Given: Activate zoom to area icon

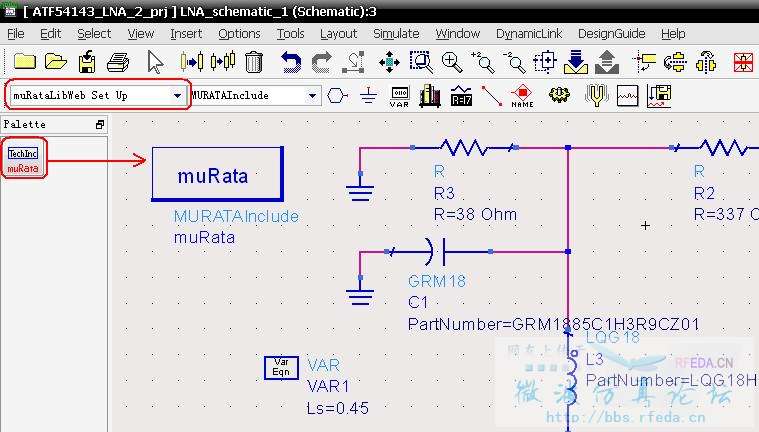Looking at the screenshot, I should (x=421, y=62).
